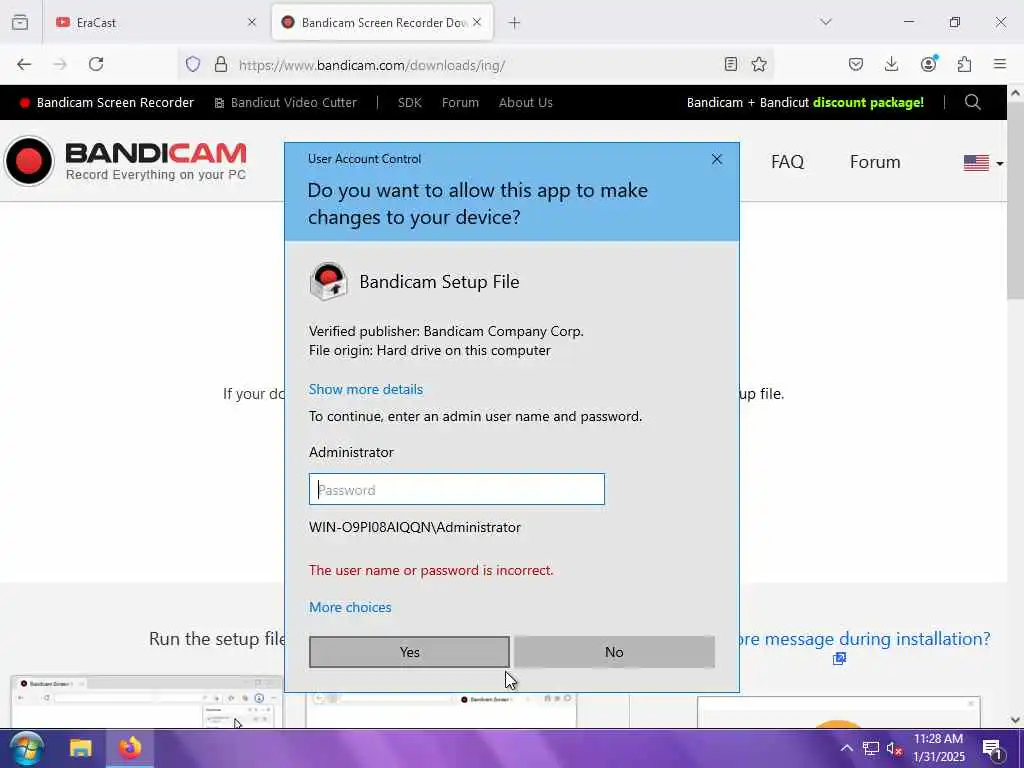Click the site padlock icon

[x=221, y=64]
